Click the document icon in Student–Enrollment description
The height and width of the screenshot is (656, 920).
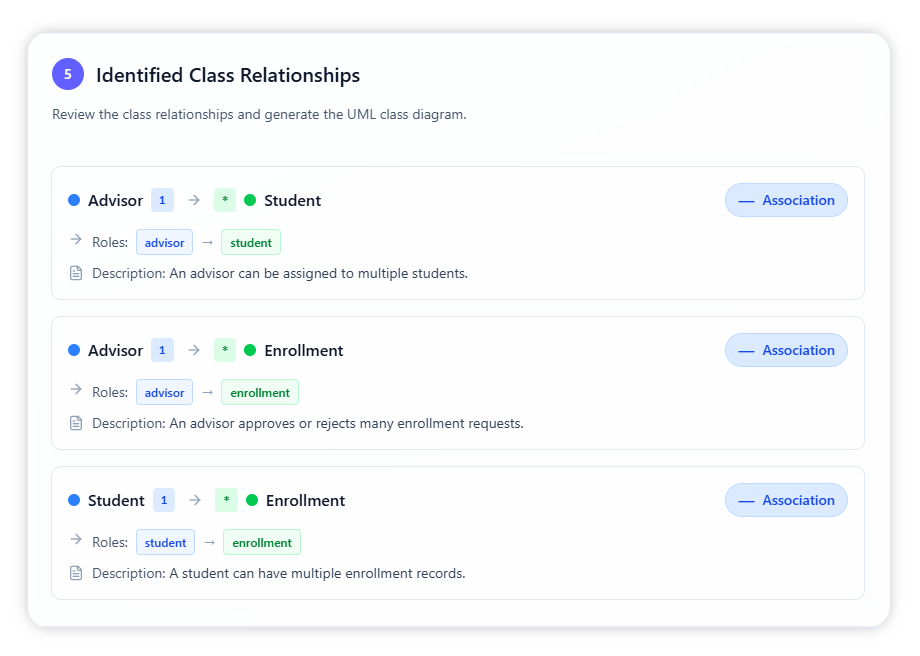(76, 573)
